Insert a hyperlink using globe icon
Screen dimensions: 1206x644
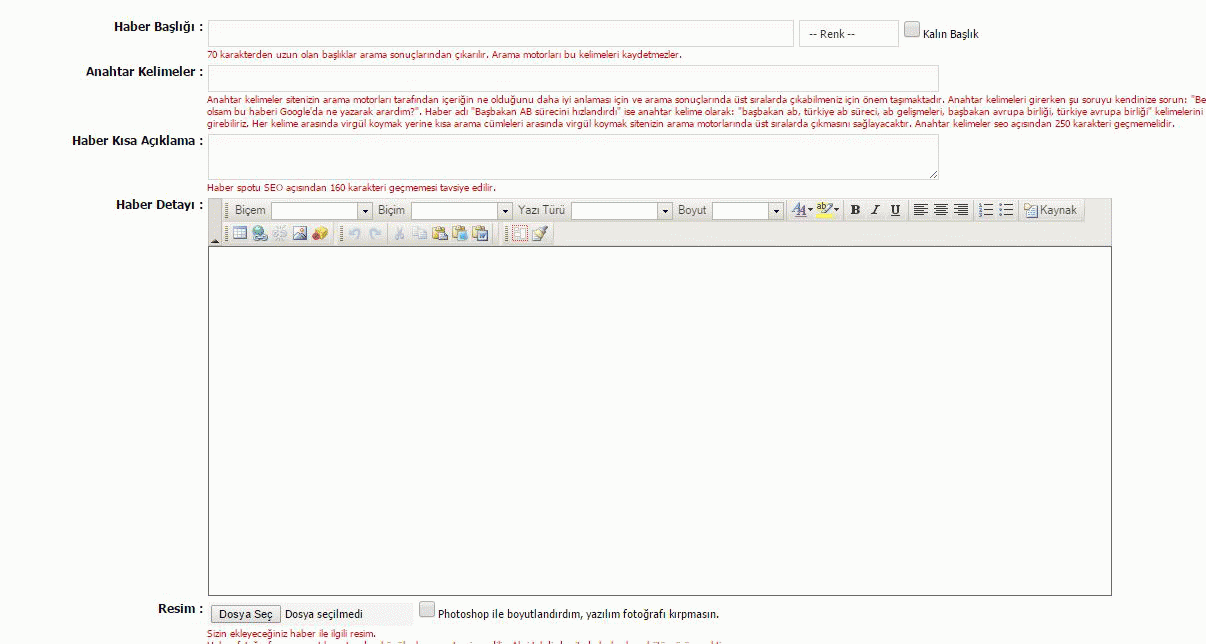[260, 233]
